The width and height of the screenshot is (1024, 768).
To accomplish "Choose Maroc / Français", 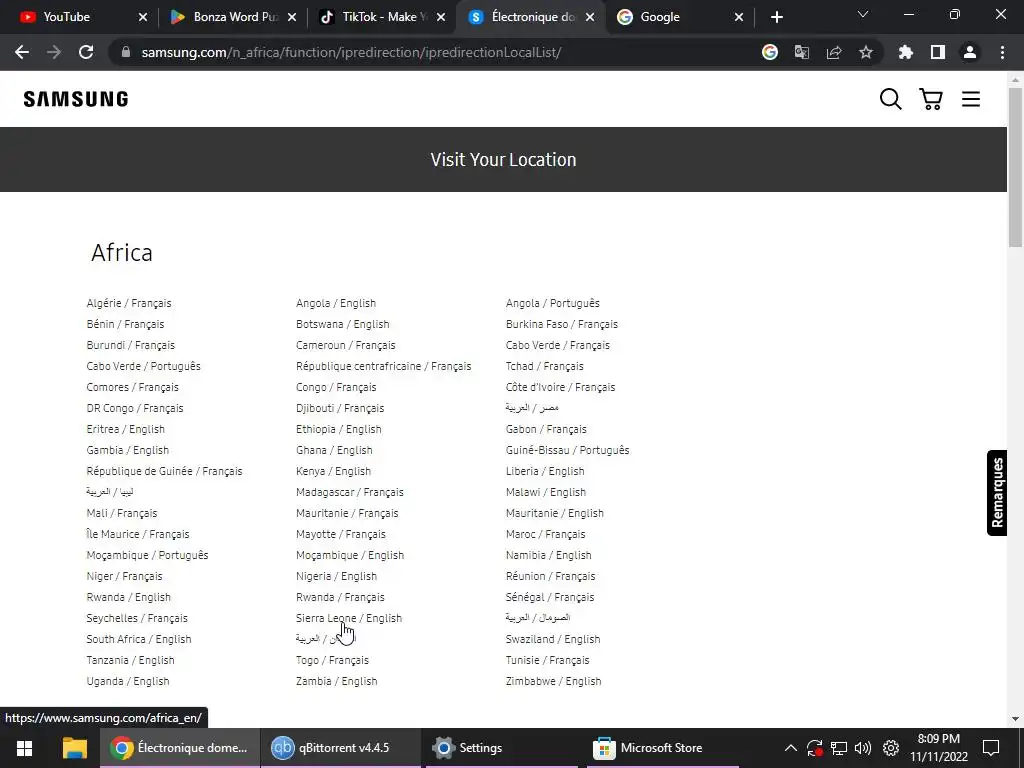I will [x=545, y=534].
